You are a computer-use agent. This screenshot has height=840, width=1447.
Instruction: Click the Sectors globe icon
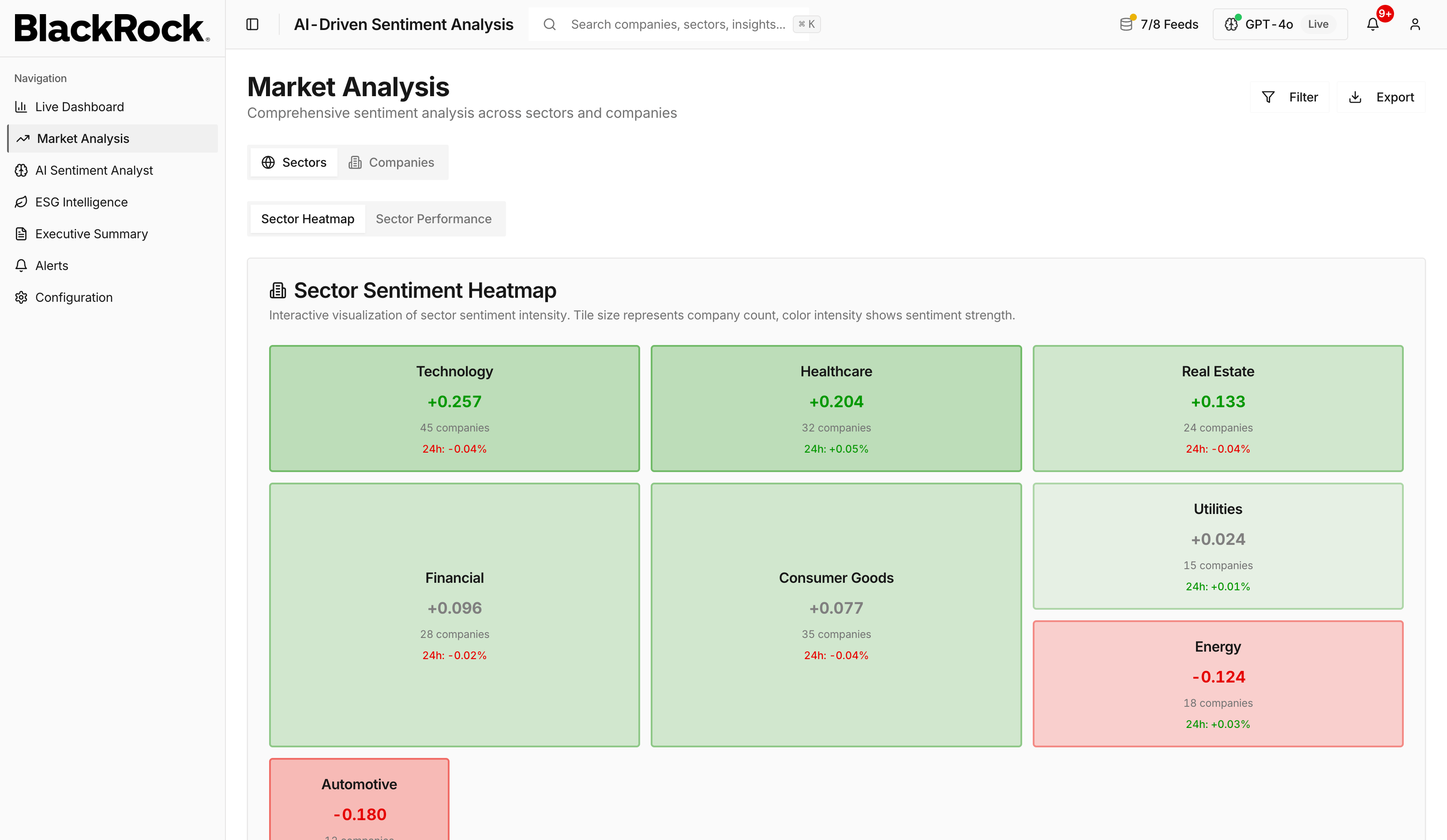[x=268, y=162]
